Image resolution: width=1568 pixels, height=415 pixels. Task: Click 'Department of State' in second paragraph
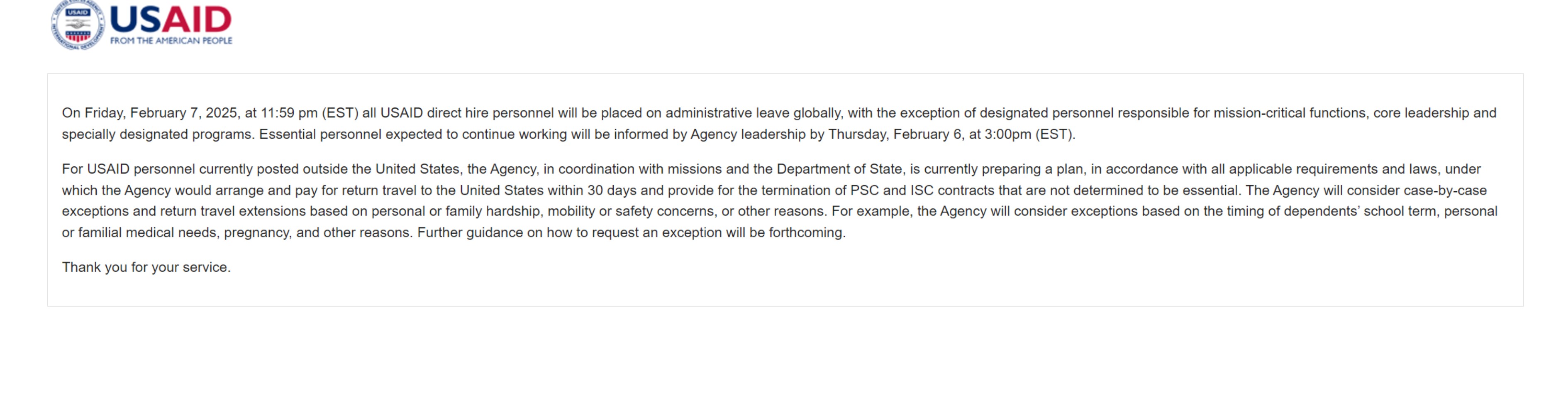(839, 169)
